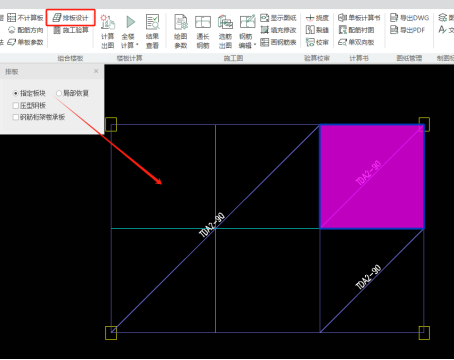Viewport: 454px width, 360px height.
Task: Click the 裂缝 crack check icon
Action: tap(310, 30)
